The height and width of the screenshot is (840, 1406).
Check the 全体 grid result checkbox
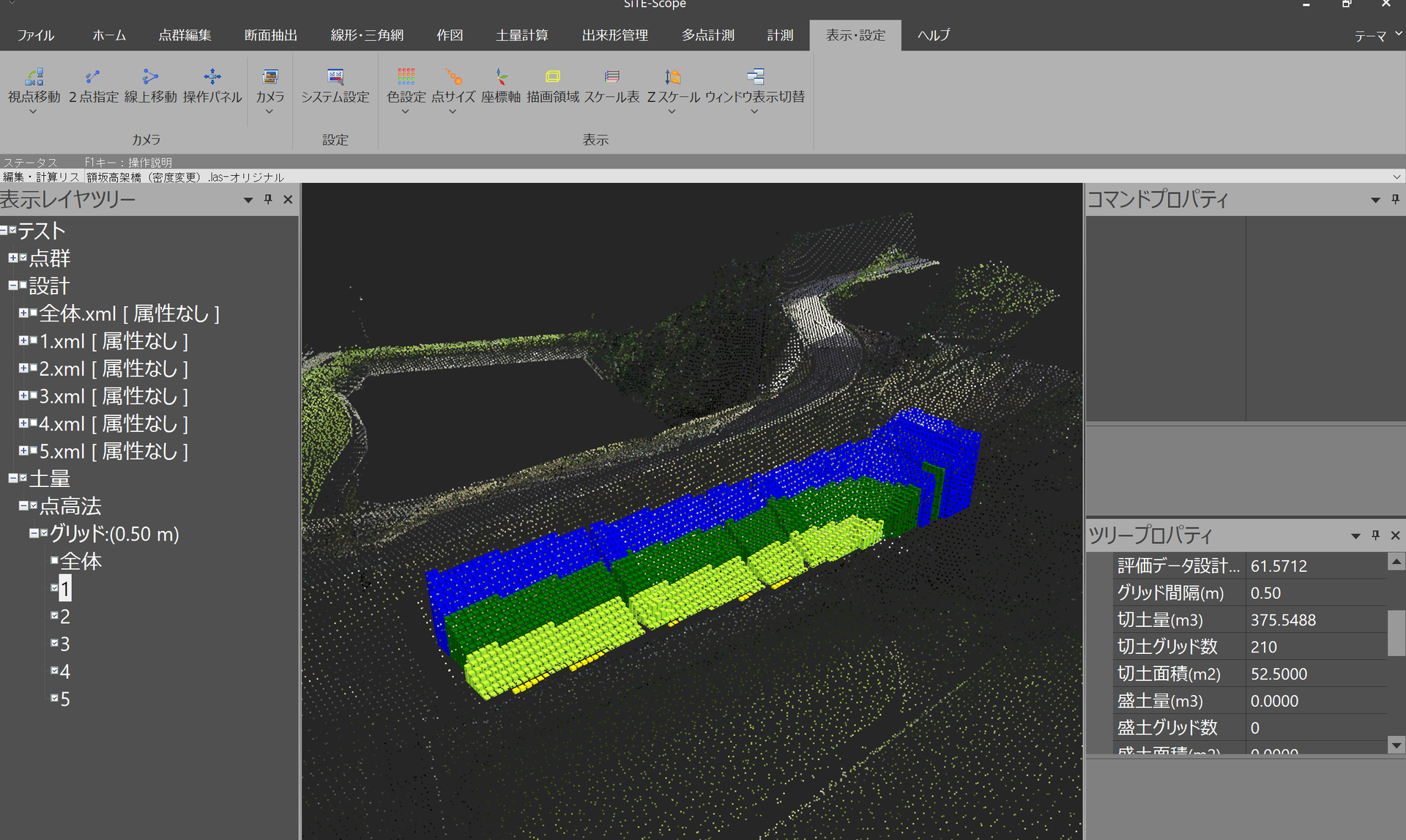point(54,560)
